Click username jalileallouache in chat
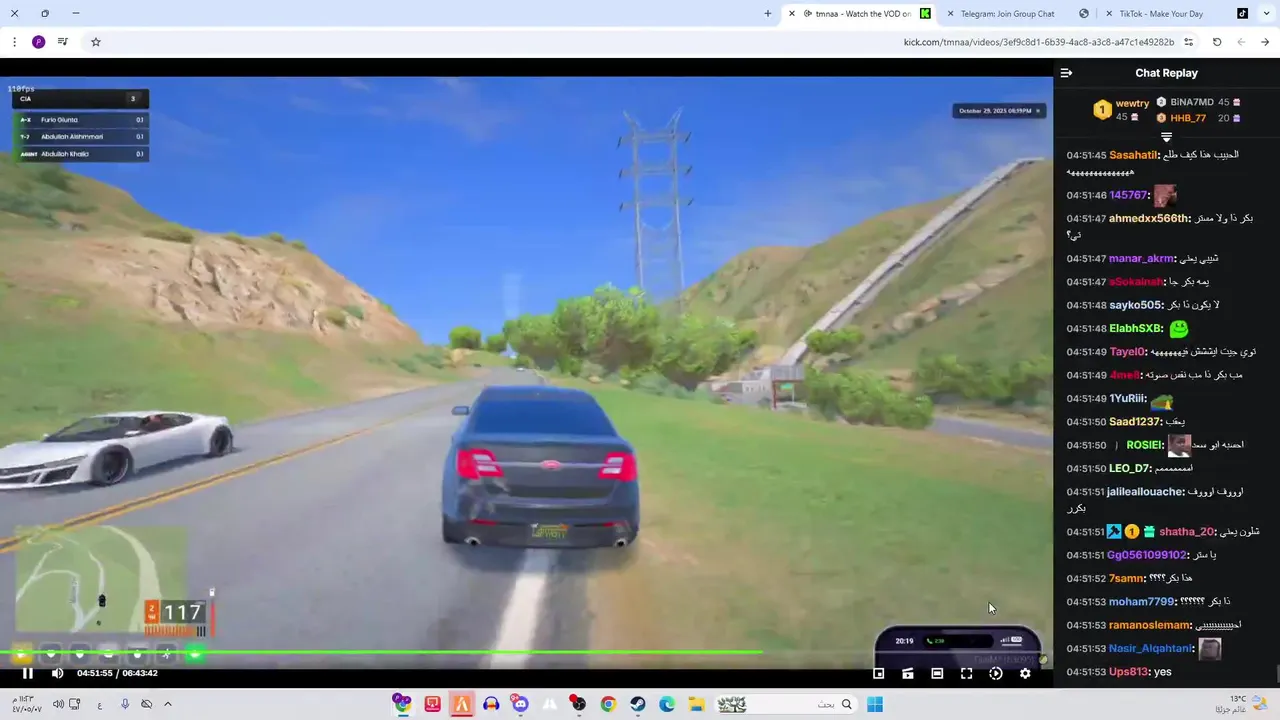The image size is (1280, 720). point(1145,492)
